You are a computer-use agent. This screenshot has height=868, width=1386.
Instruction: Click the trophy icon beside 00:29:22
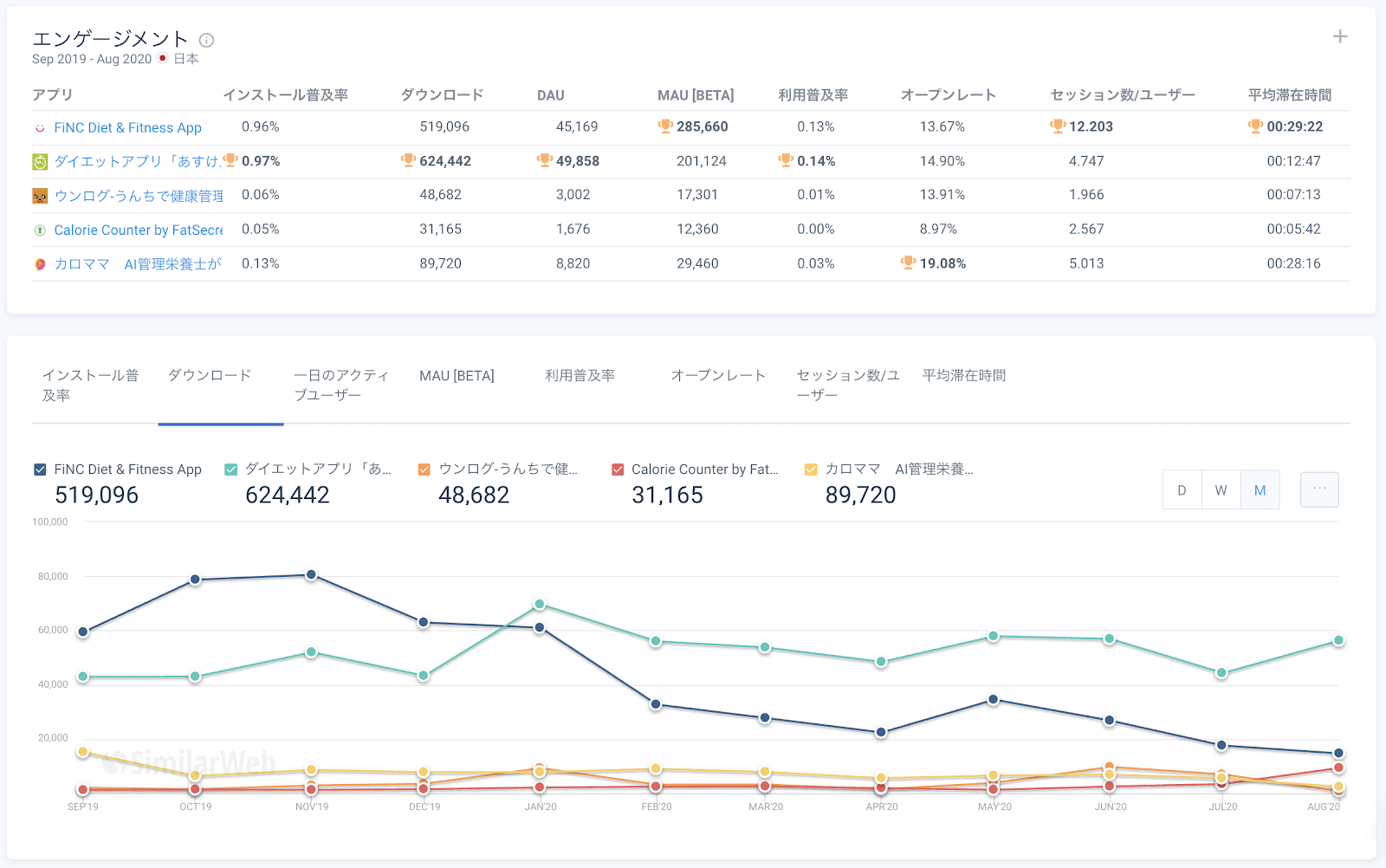[x=1256, y=126]
